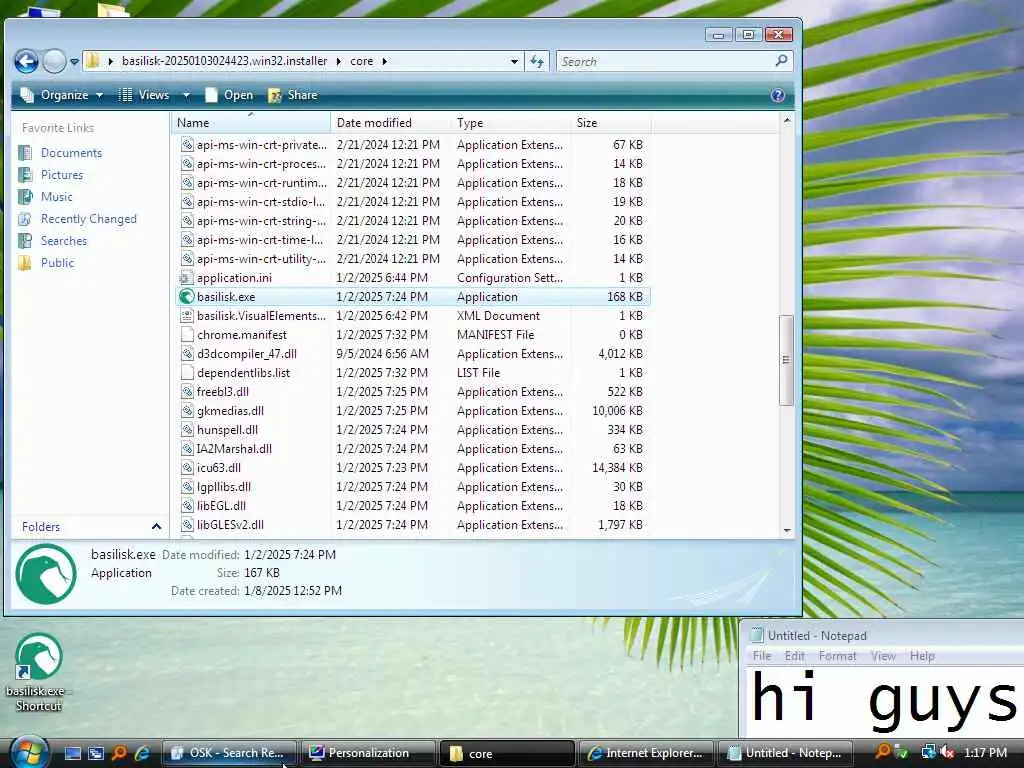Expand the arrow after core breadcrumb
This screenshot has width=1024, height=768.
tap(385, 61)
